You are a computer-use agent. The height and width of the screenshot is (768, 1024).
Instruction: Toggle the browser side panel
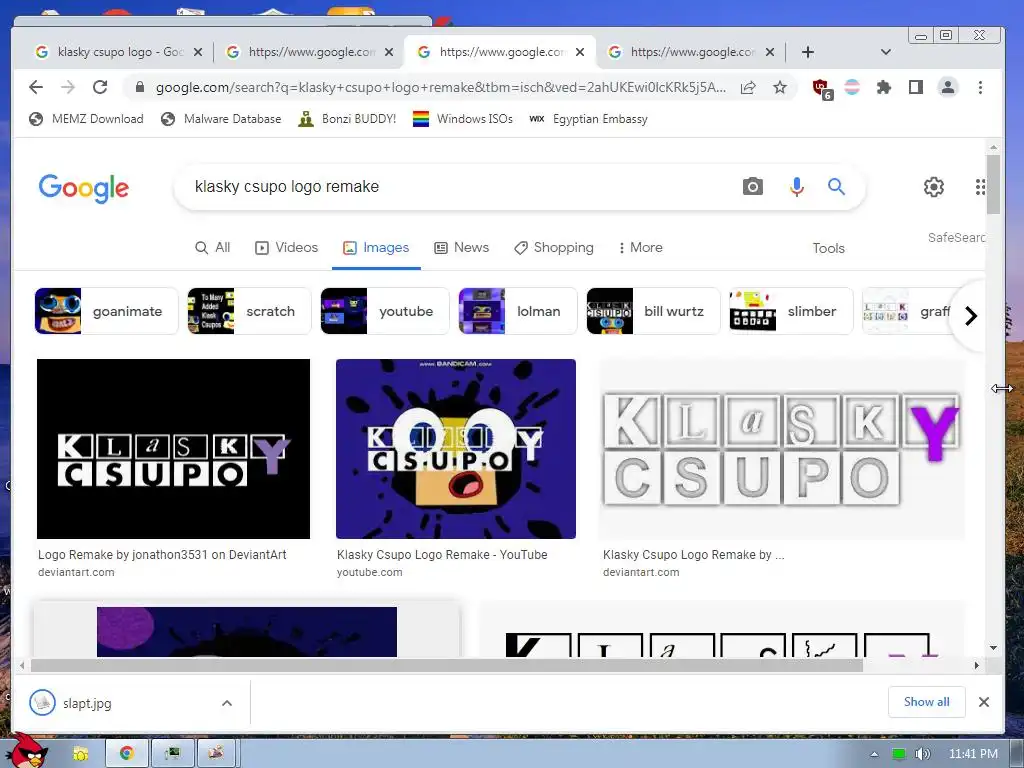click(916, 87)
